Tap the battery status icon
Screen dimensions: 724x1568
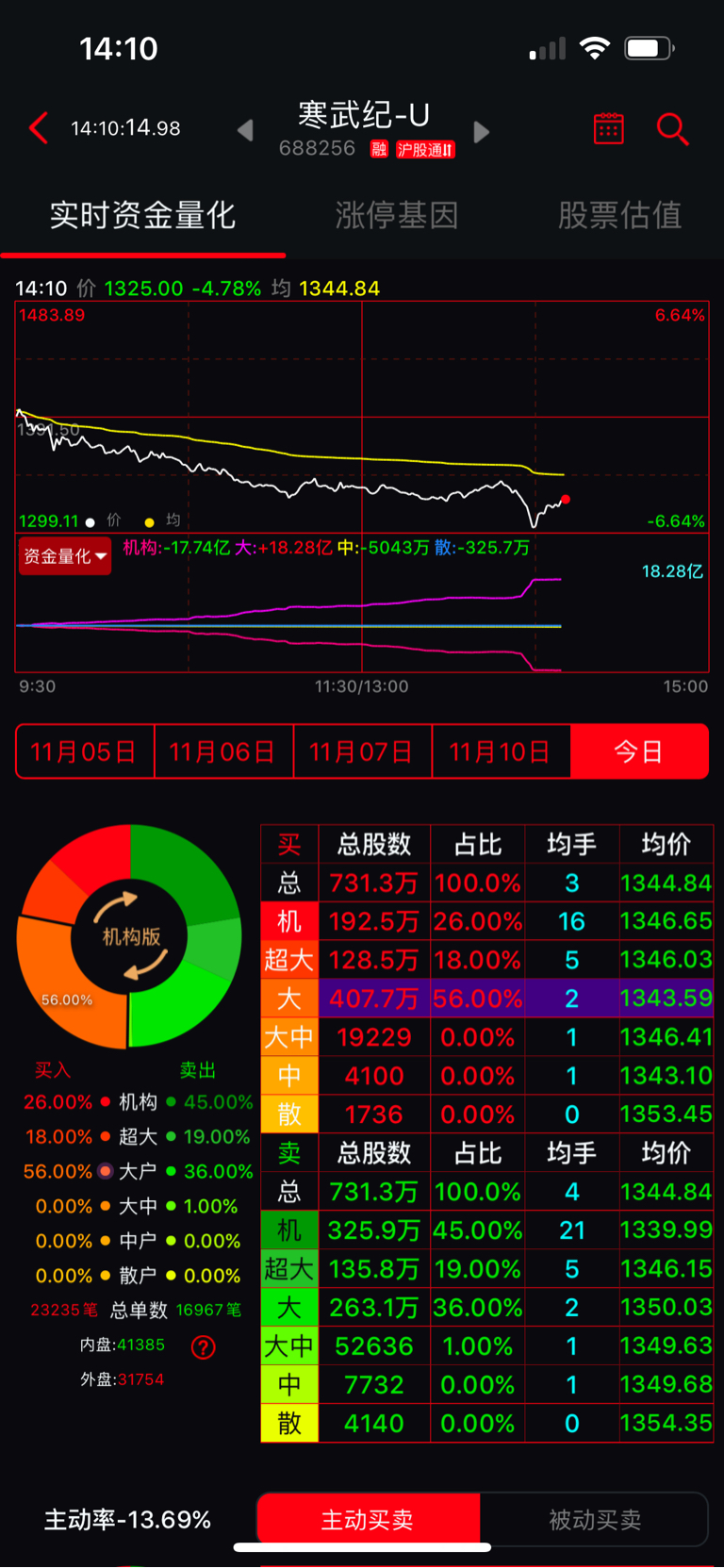pyautogui.click(x=650, y=48)
